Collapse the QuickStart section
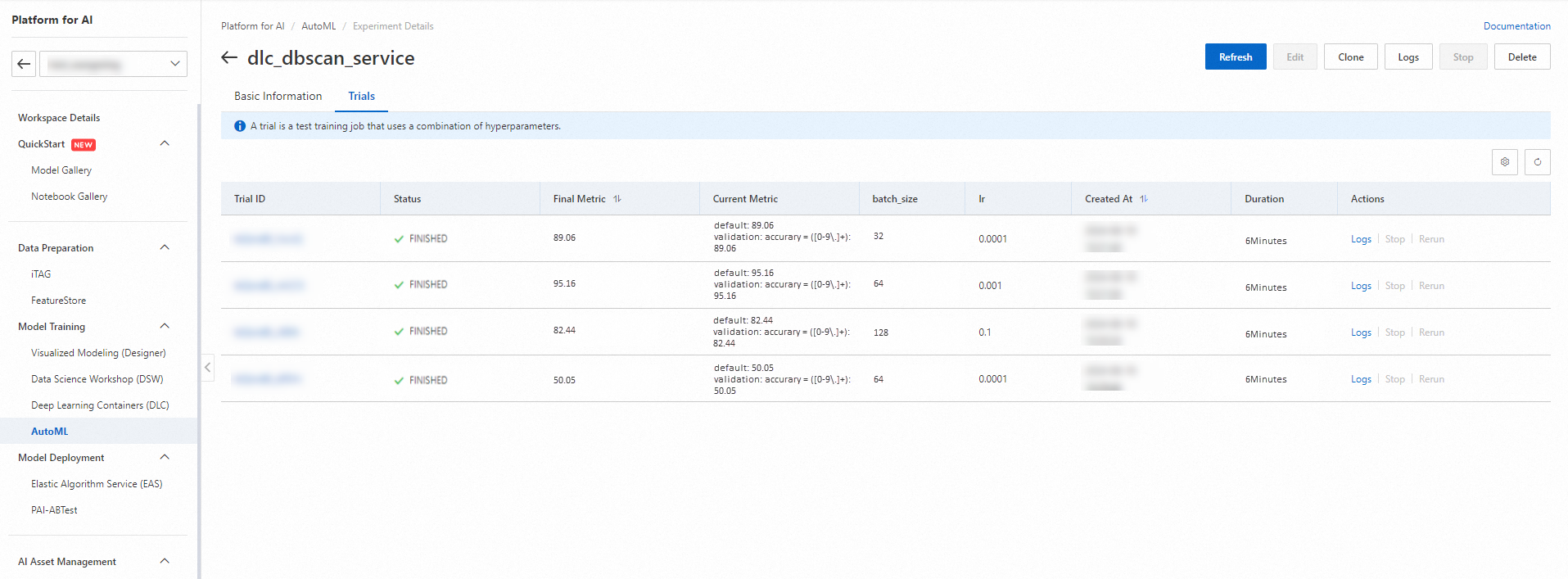The width and height of the screenshot is (1568, 579). pos(165,143)
